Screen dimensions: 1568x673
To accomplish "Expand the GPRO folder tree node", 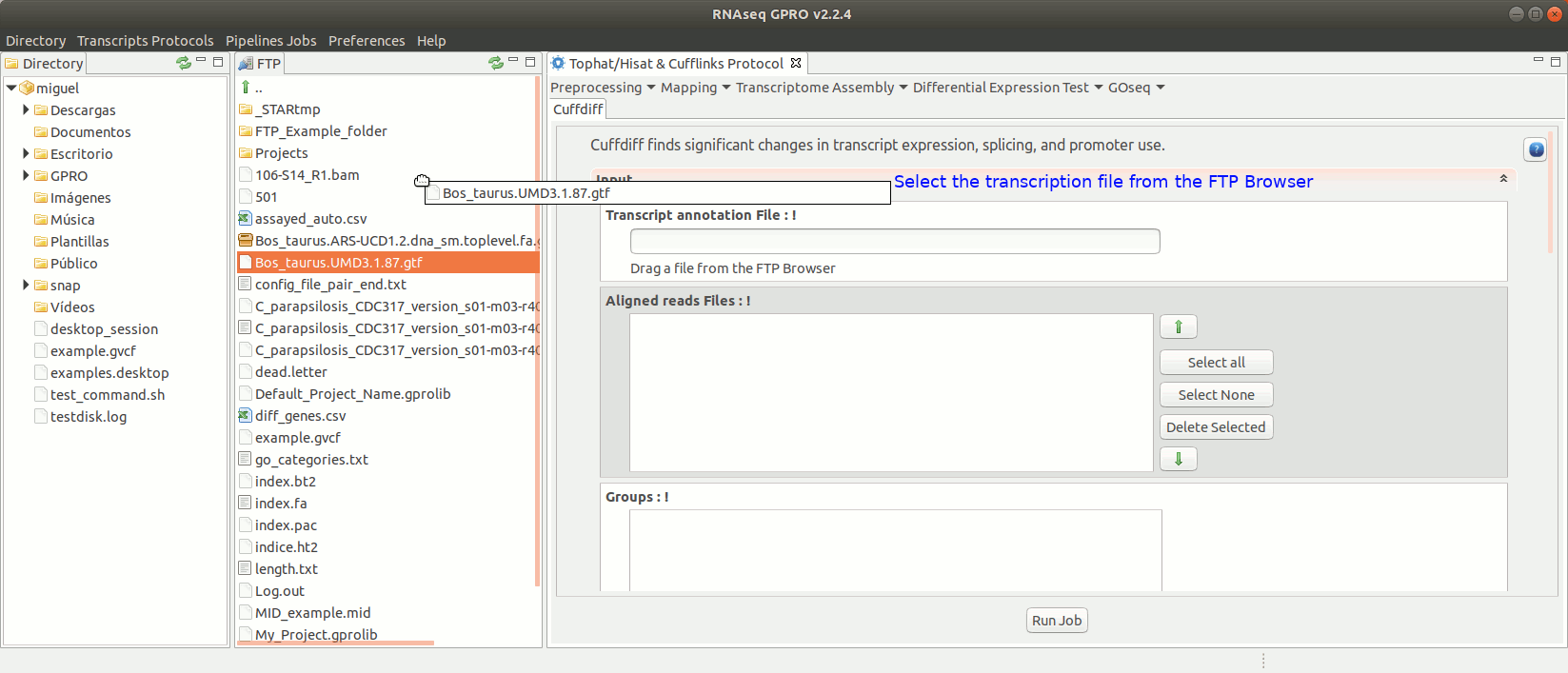I will 26,176.
